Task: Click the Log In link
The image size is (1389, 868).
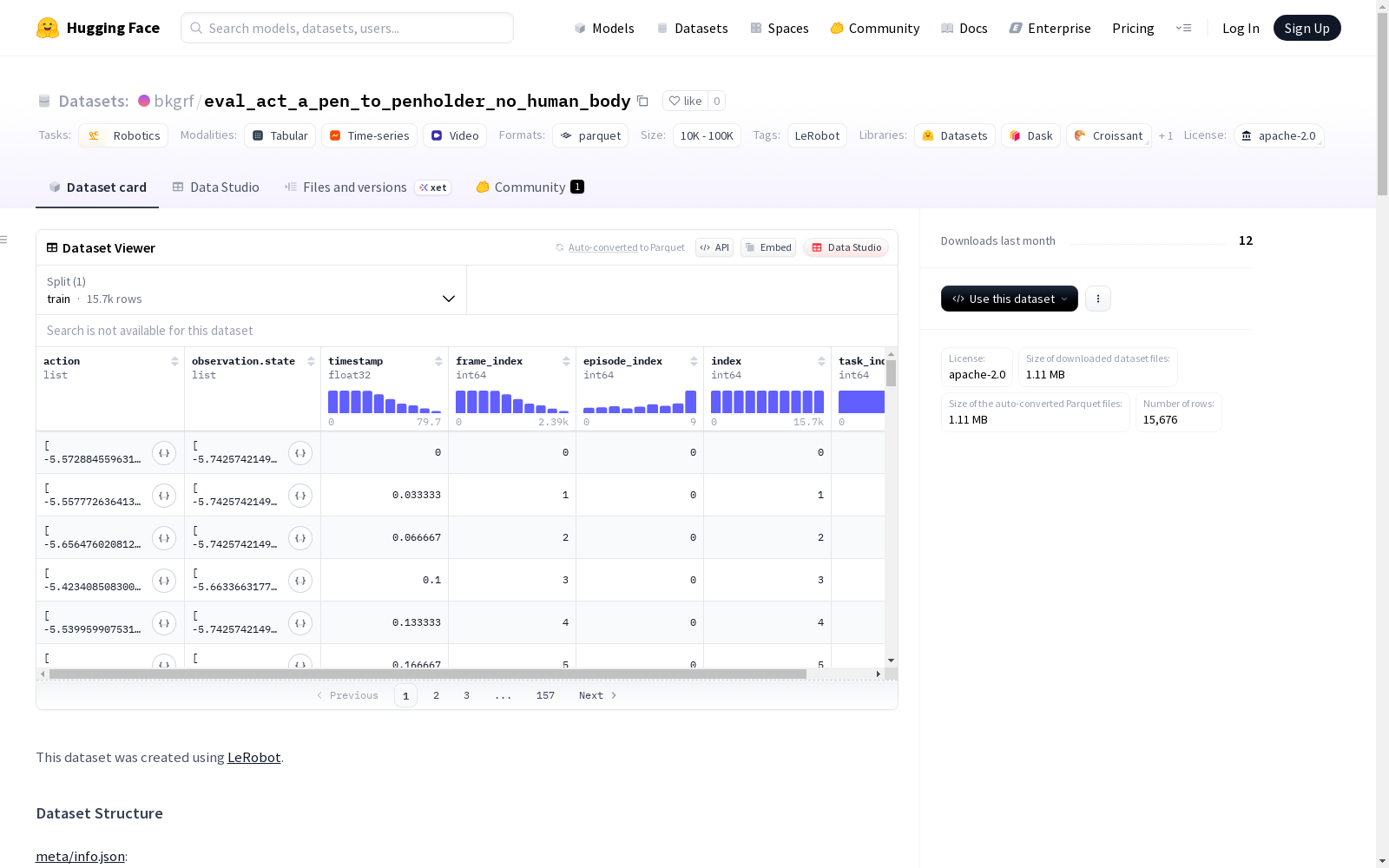Action: [x=1241, y=28]
